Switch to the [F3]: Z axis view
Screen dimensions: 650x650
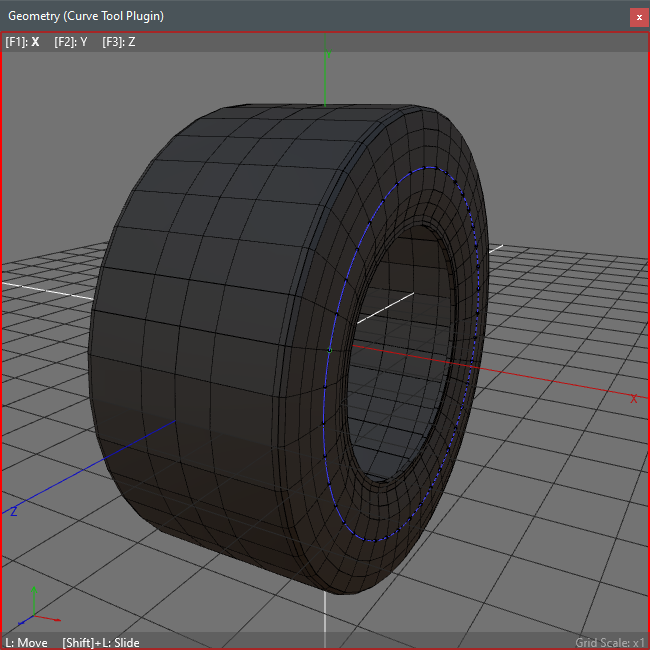[119, 42]
